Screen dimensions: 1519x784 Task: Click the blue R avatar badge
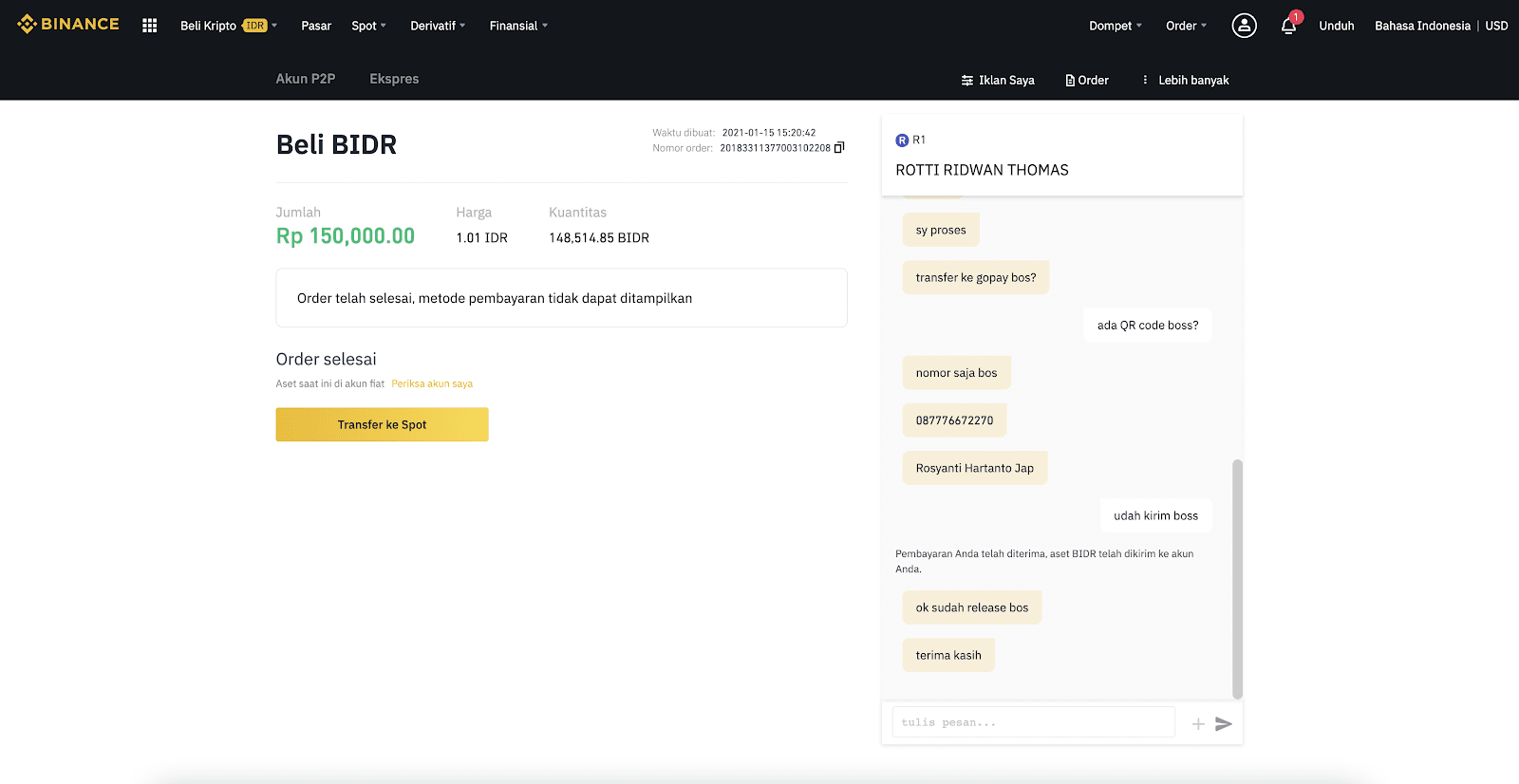click(902, 140)
